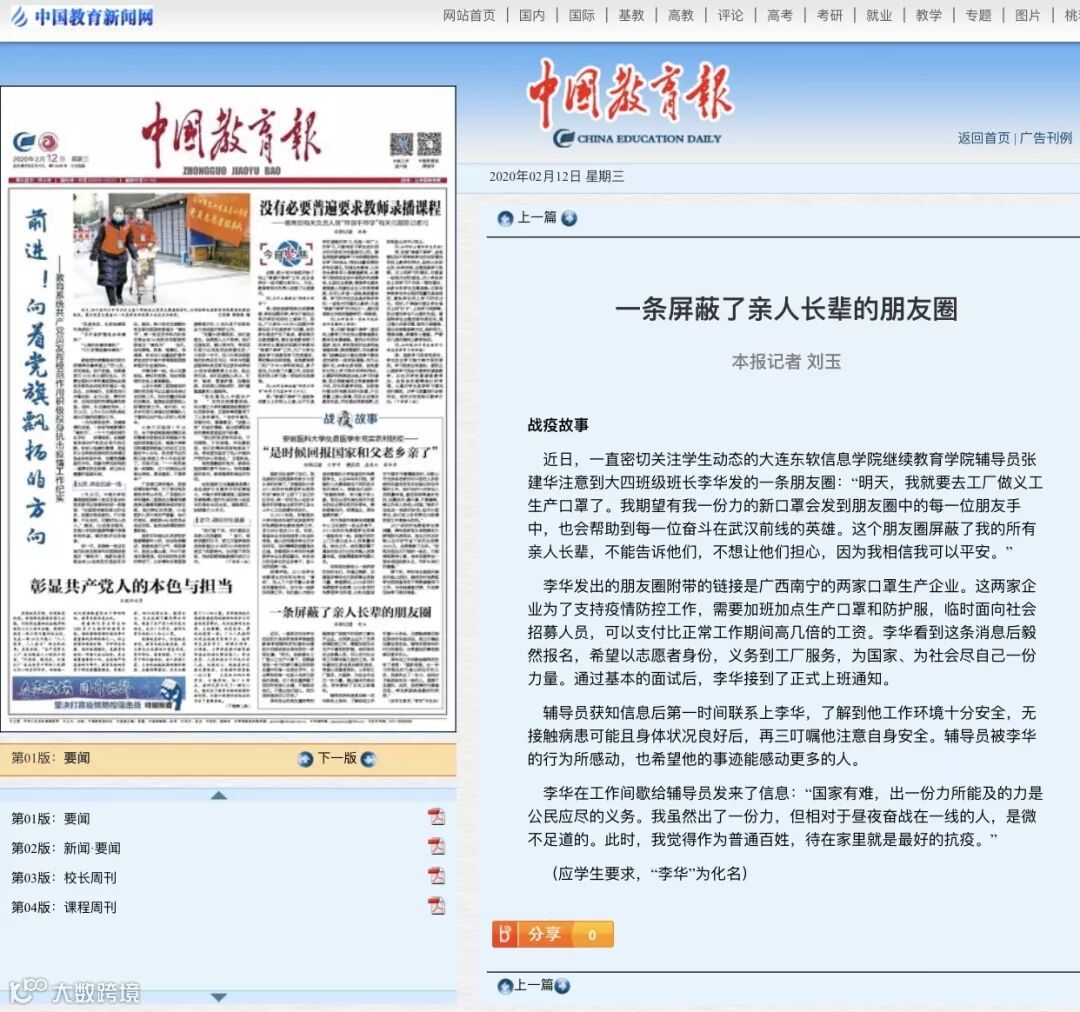Open 图片 navigation item

click(1028, 15)
